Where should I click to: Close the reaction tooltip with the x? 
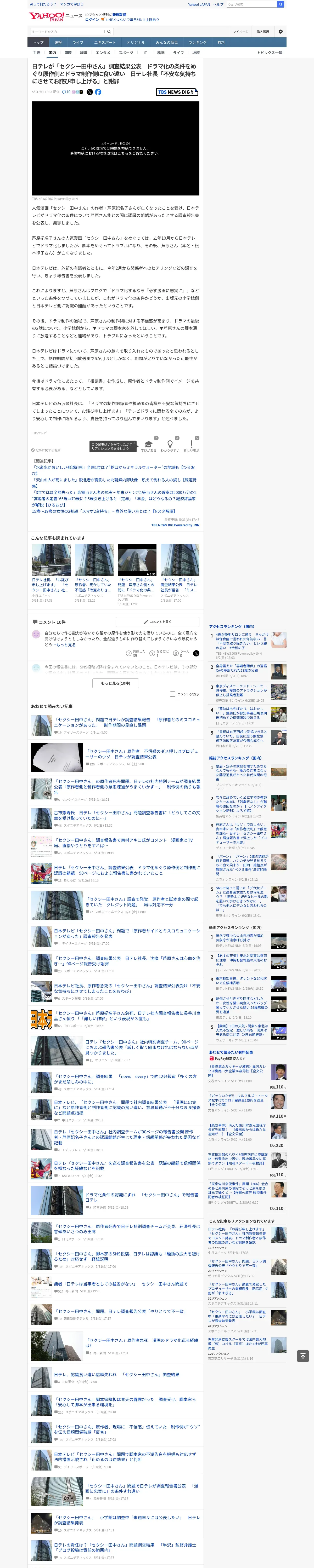134,444
